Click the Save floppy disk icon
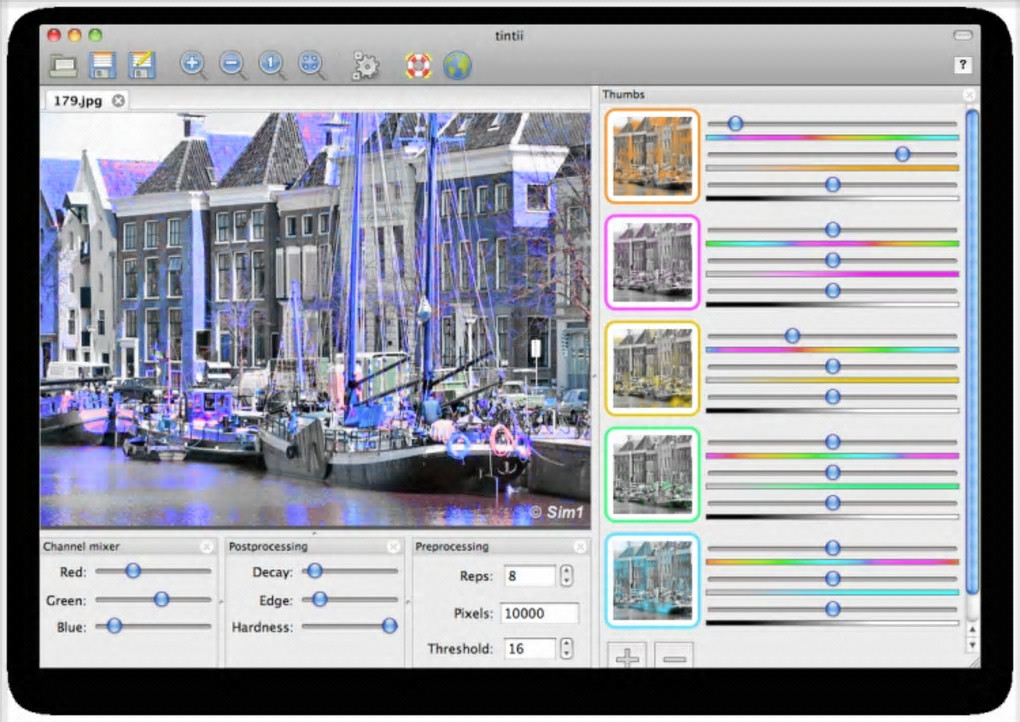This screenshot has height=722, width=1020. [102, 66]
